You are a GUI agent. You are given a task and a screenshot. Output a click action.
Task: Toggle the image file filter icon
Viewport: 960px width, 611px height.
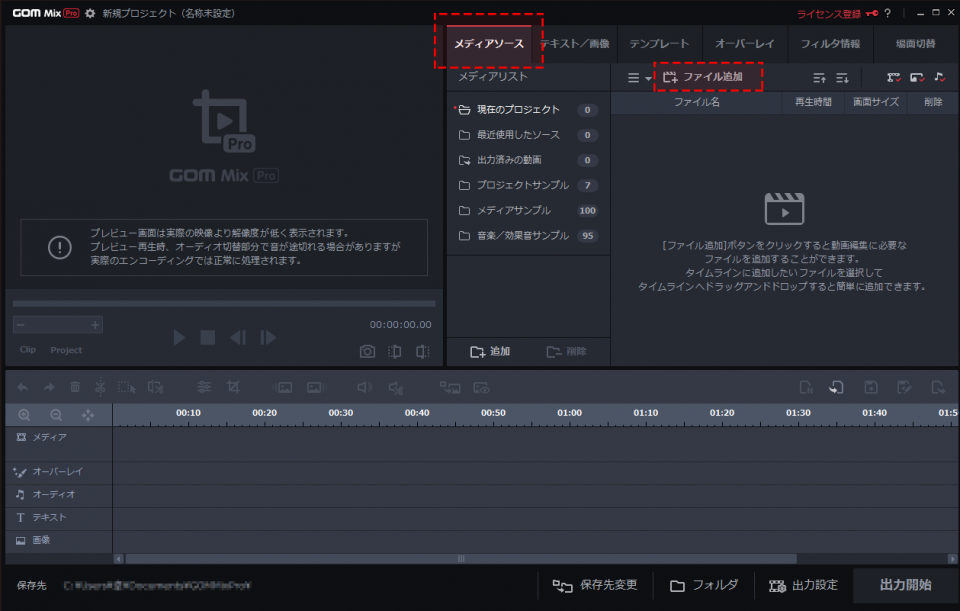pyautogui.click(x=917, y=77)
